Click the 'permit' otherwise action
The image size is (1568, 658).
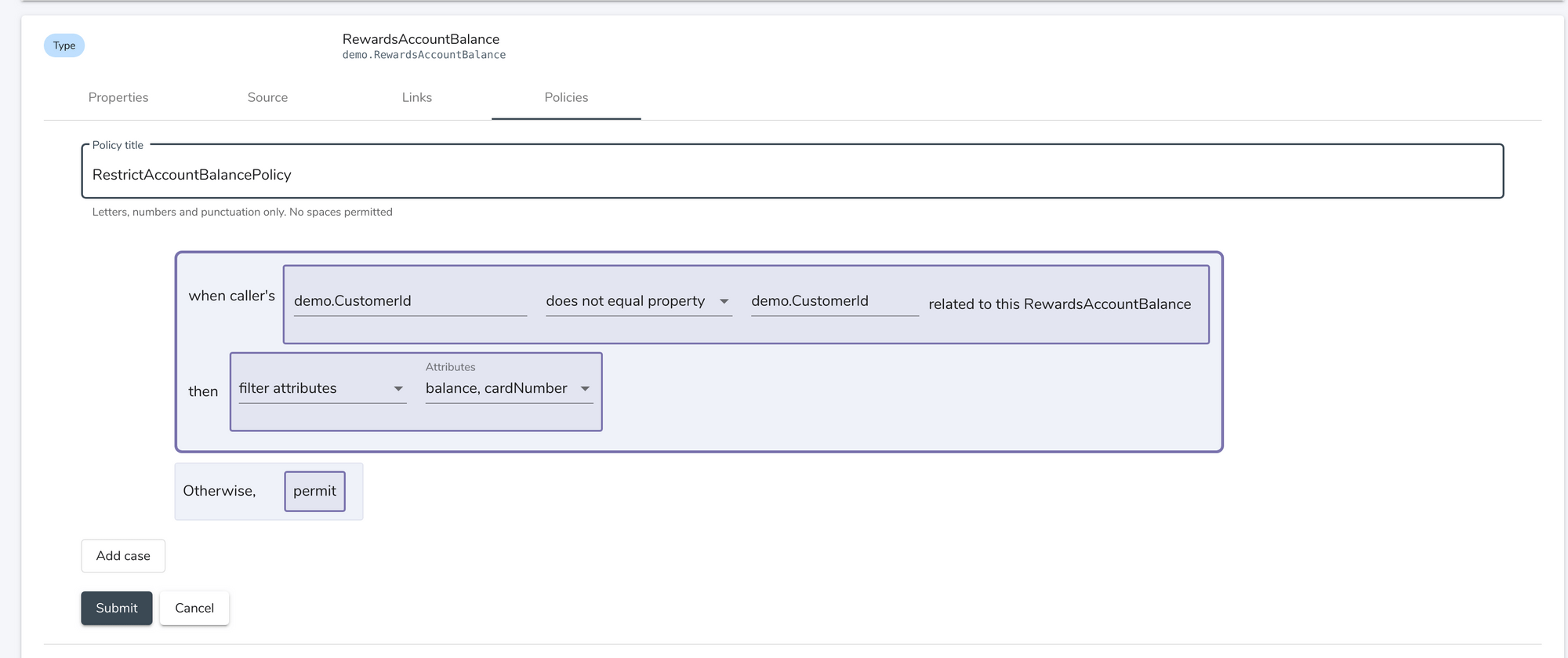(x=314, y=491)
